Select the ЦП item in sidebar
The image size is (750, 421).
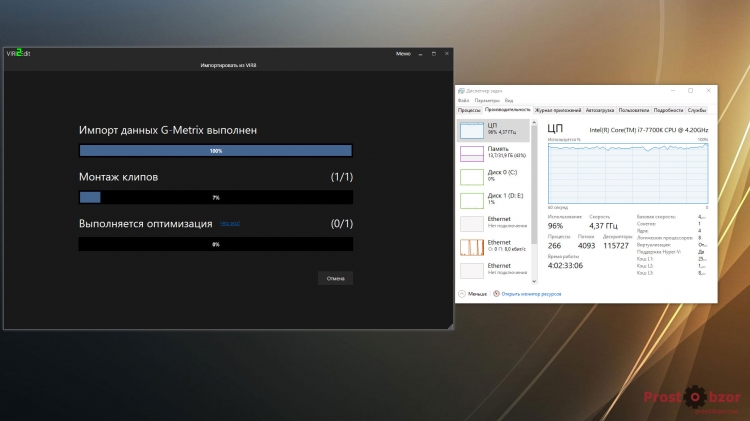tap(494, 130)
